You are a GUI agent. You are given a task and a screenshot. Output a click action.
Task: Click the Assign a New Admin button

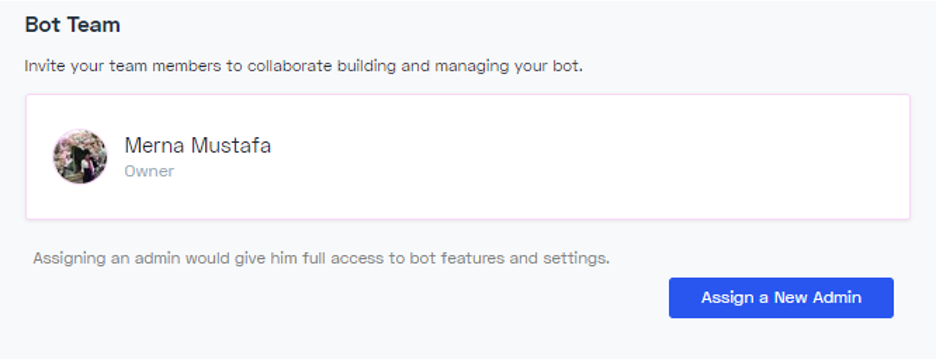pos(781,297)
